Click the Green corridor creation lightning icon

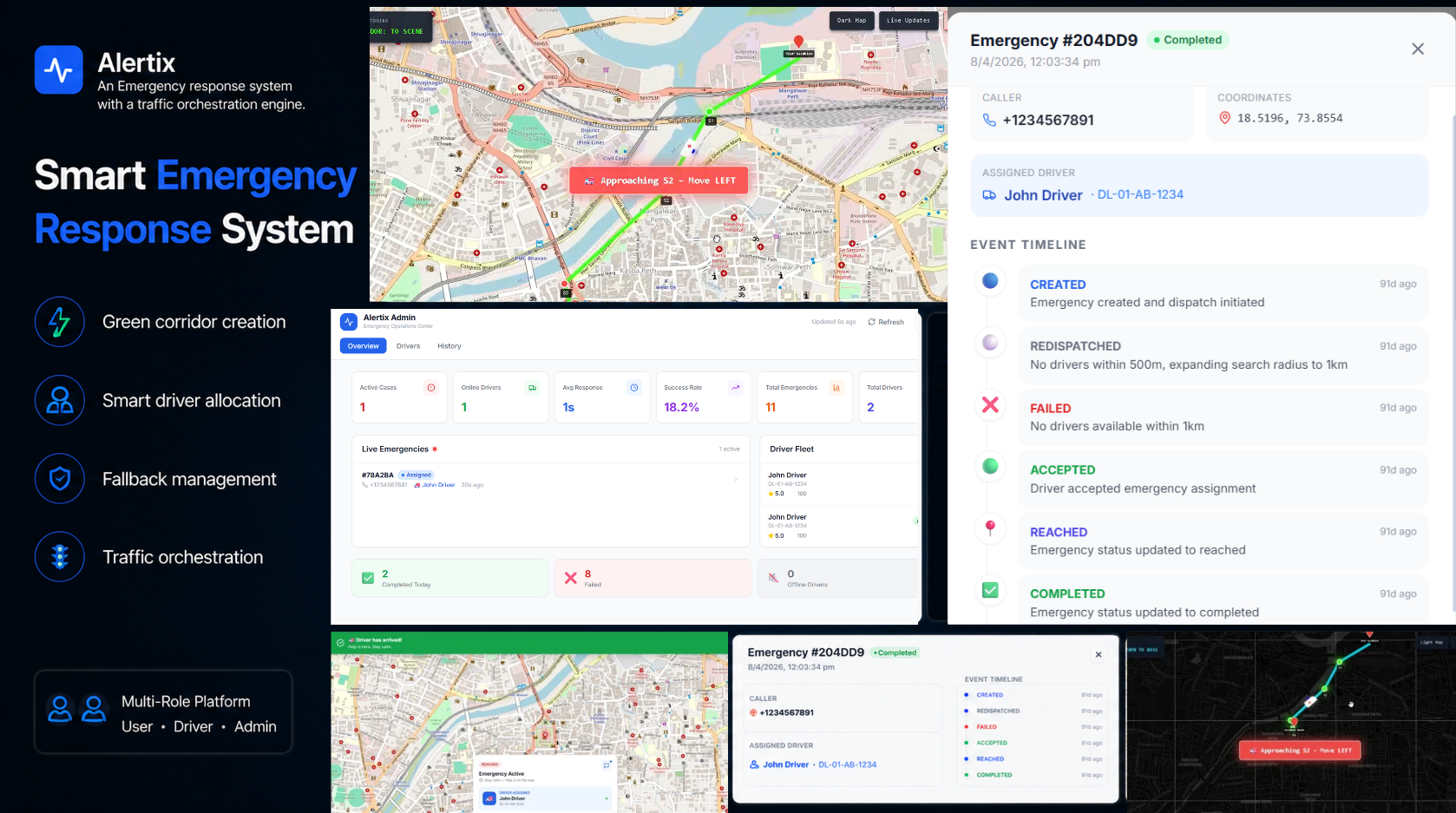[x=60, y=322]
